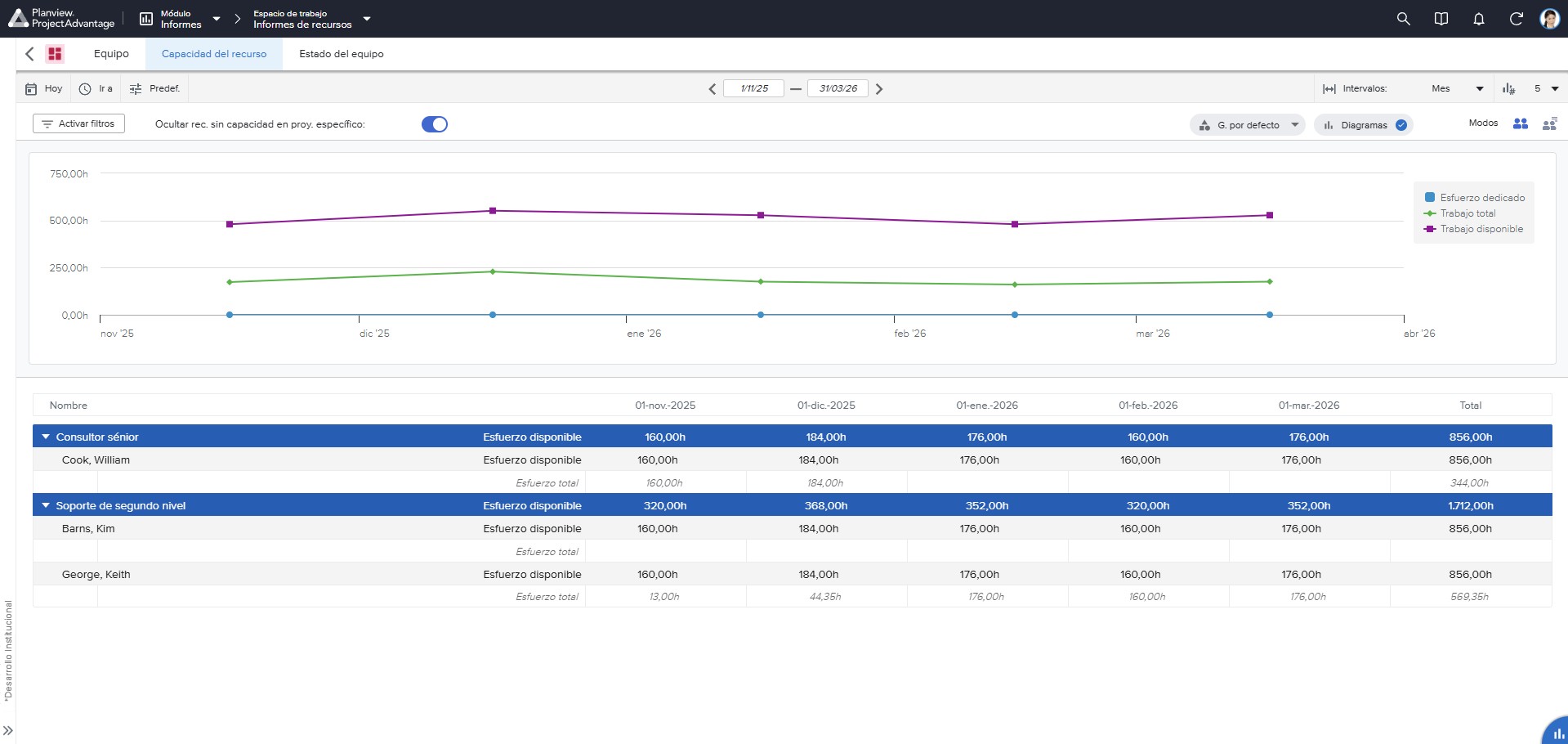Open the user profile avatar
This screenshot has width=1568, height=744.
pos(1550,19)
